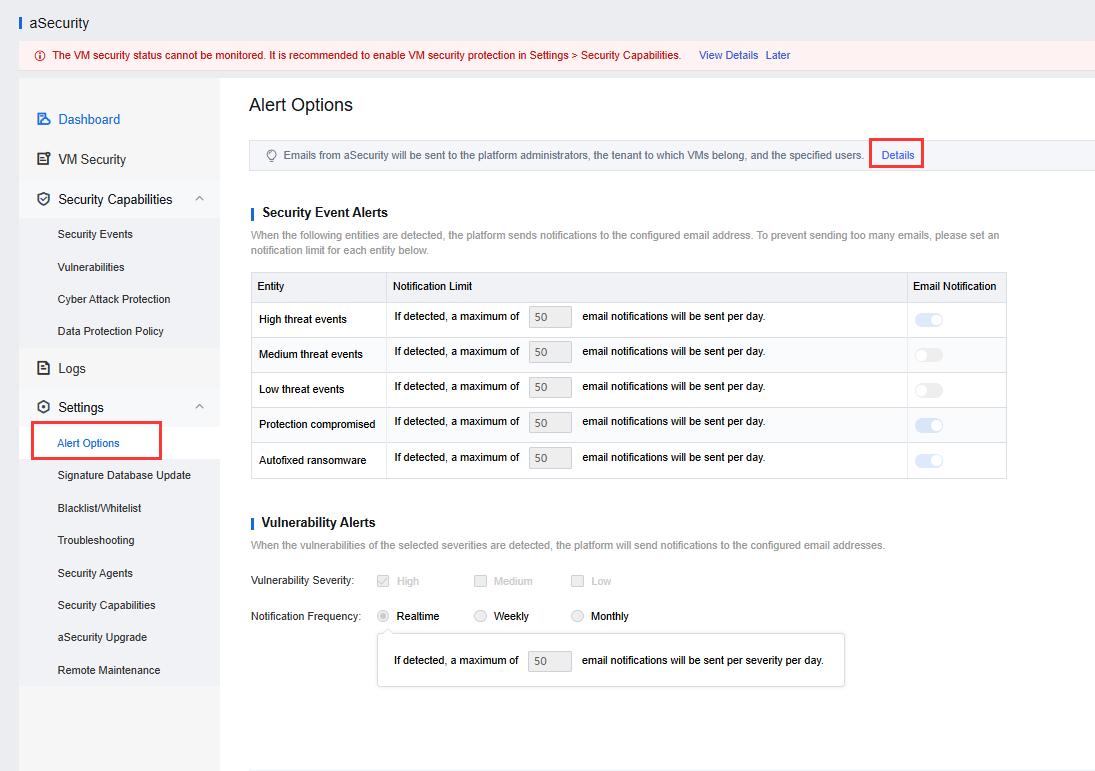
Task: Toggle Protection compromised email notification
Action: pyautogui.click(x=929, y=425)
